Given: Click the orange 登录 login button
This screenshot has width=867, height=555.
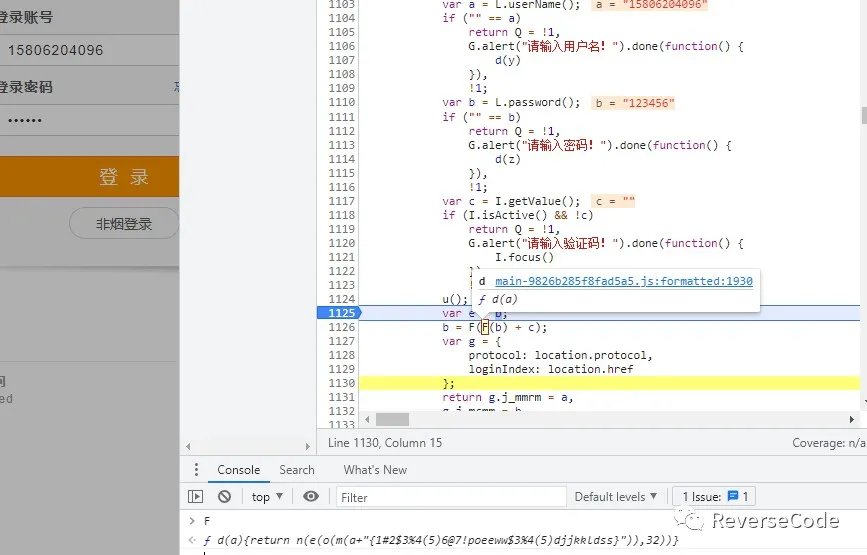Looking at the screenshot, I should [x=90, y=176].
